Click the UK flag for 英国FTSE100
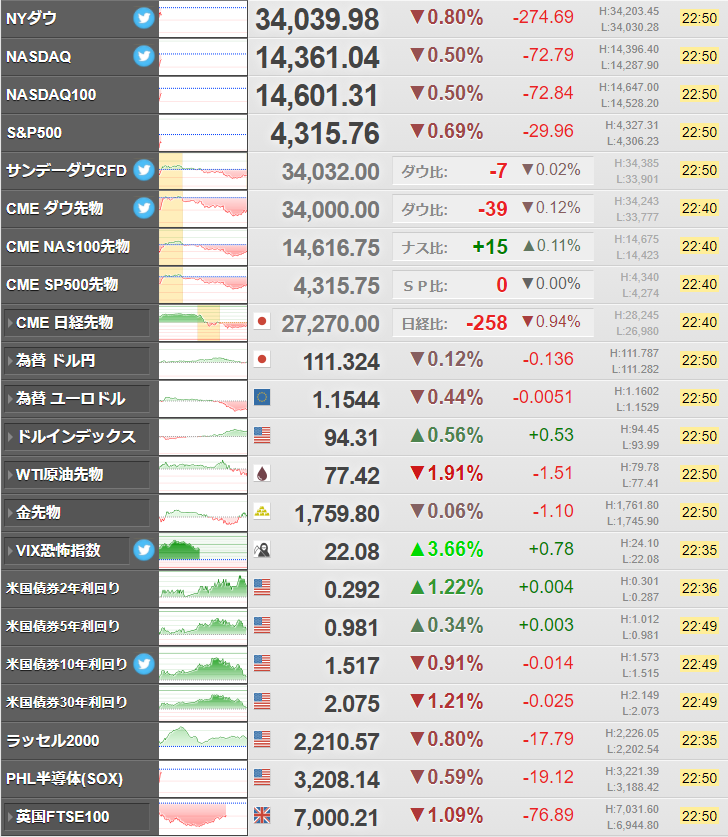 click(262, 815)
